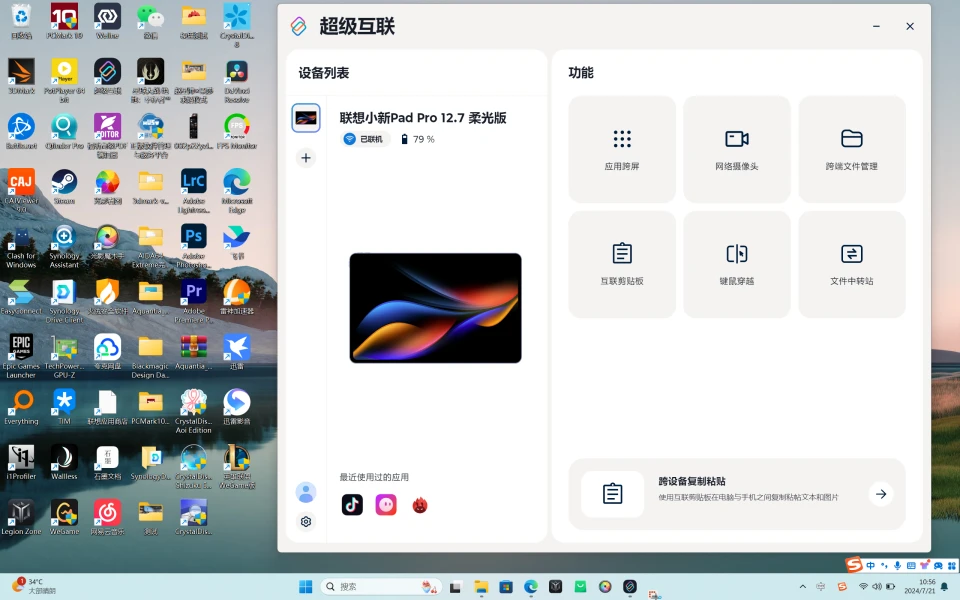Open Synology Assistant desktop shortcut
Viewport: 960px width, 600px height.
pos(64,246)
